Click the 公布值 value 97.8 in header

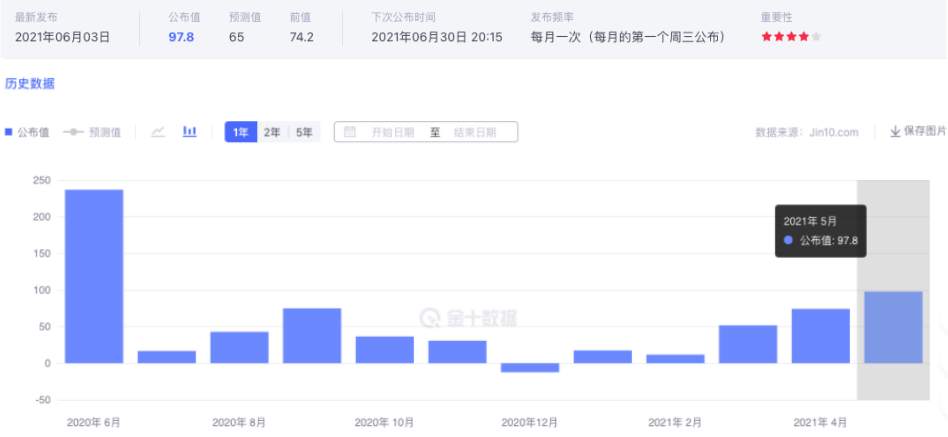pos(181,37)
